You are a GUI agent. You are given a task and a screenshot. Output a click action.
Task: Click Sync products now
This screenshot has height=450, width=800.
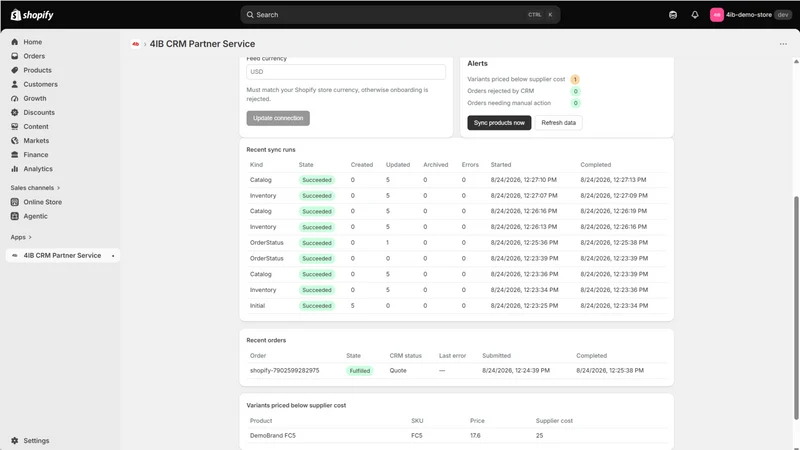pyautogui.click(x=499, y=123)
